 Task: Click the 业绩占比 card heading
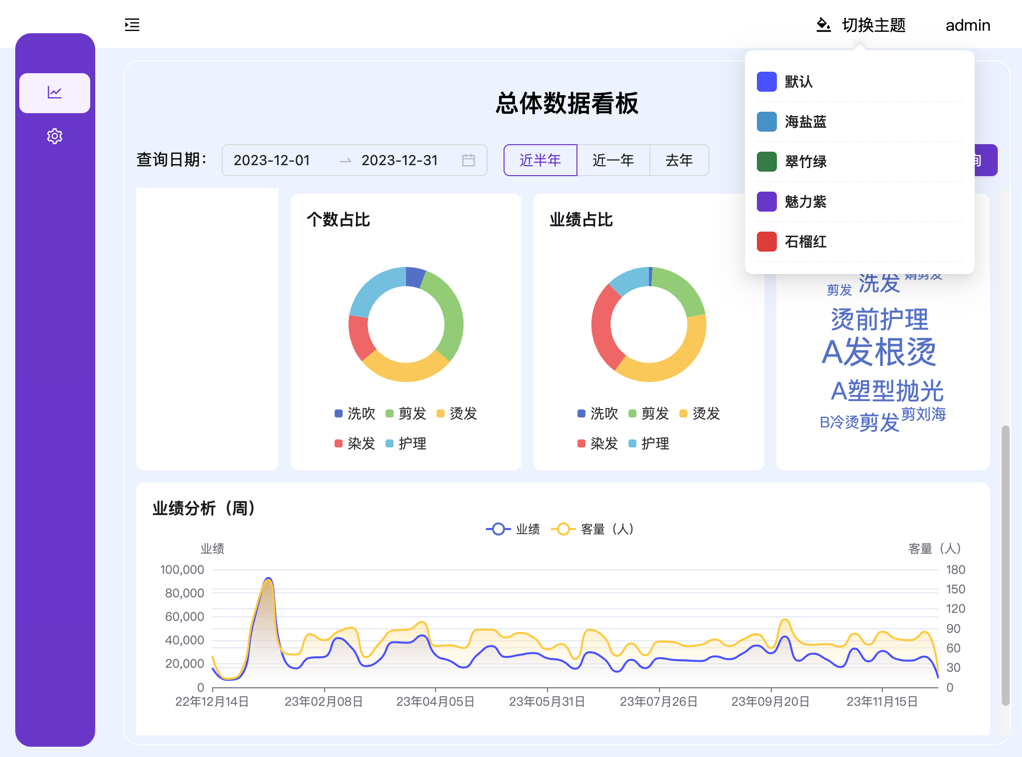coord(581,220)
